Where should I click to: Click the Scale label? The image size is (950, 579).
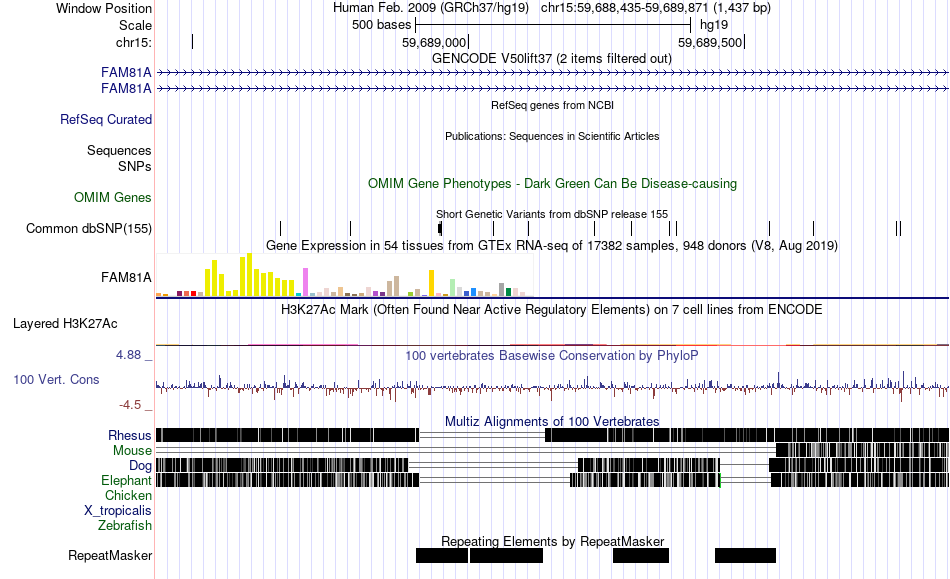(135, 25)
